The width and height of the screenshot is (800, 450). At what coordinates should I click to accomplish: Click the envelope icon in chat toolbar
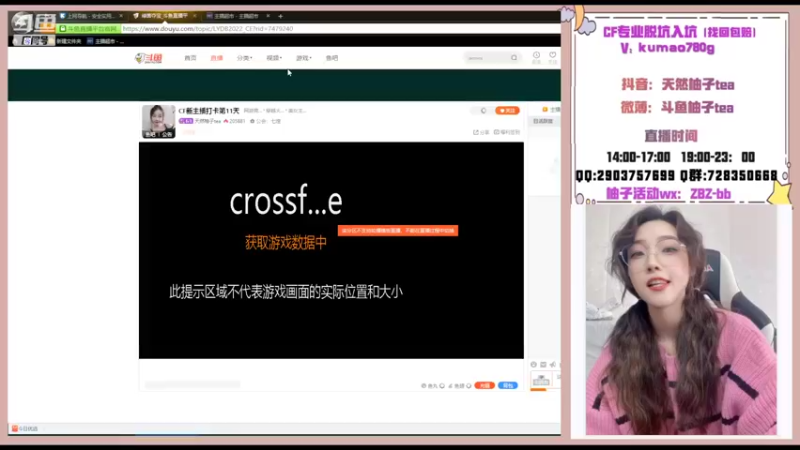pyautogui.click(x=543, y=364)
